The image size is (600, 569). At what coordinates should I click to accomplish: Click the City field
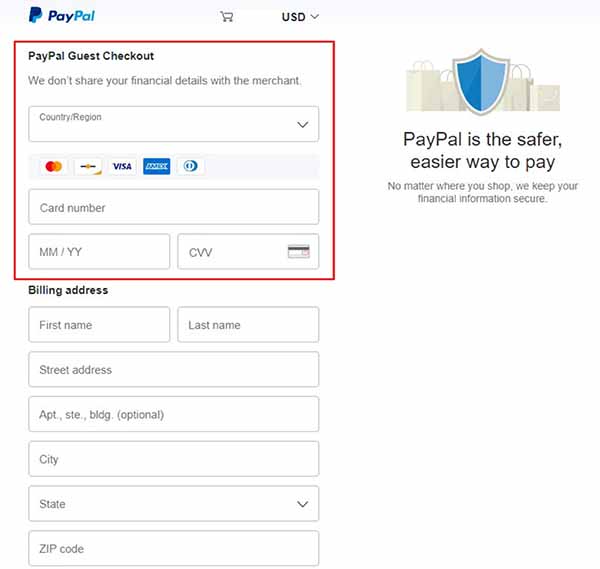[174, 459]
